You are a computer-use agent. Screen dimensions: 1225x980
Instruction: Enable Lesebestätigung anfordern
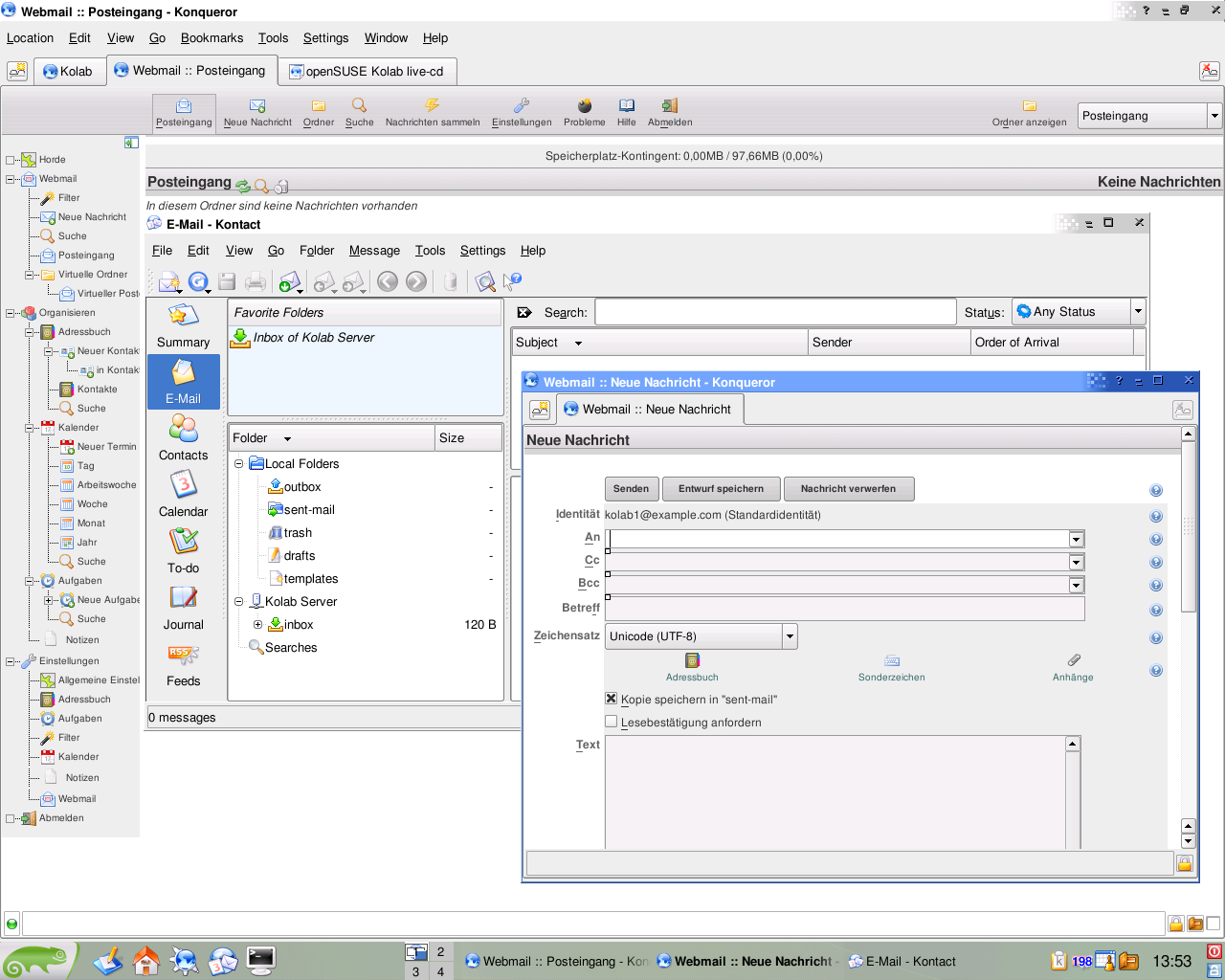pyautogui.click(x=611, y=721)
